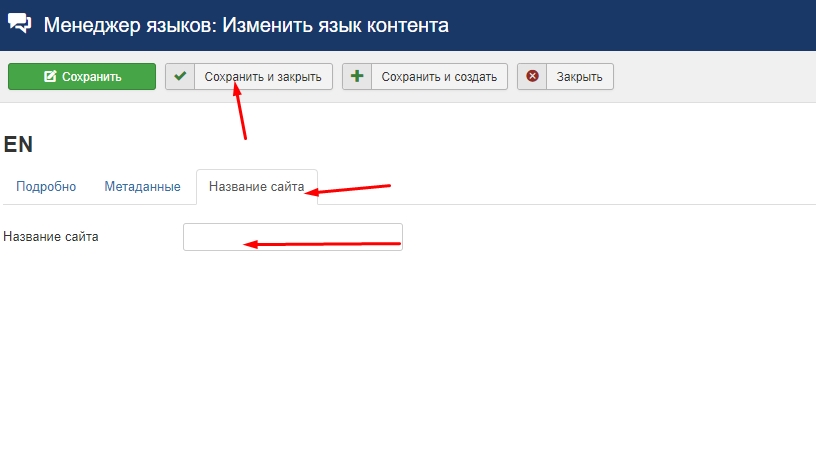Focus the Название сайта text input
This screenshot has height=451, width=816.
pos(292,237)
